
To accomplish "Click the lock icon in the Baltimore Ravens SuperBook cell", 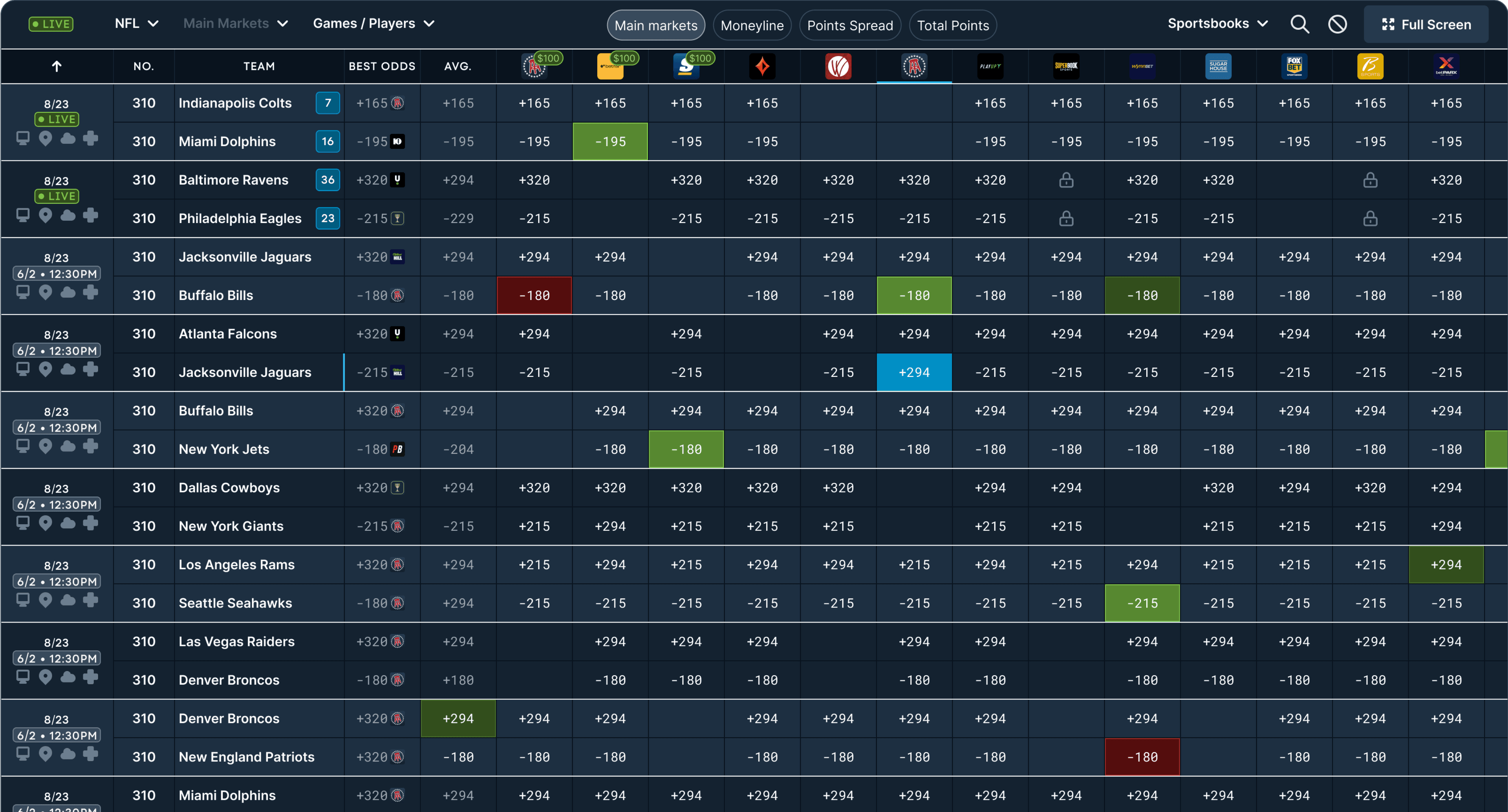I will (1066, 180).
